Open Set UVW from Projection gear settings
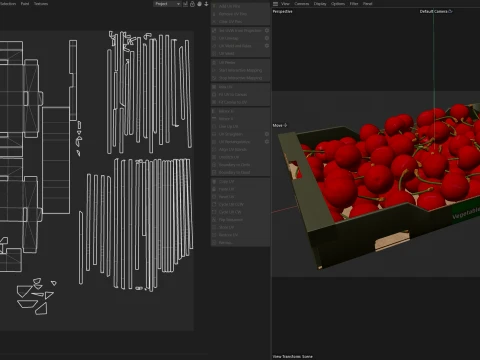This screenshot has width=480, height=360. (x=267, y=30)
